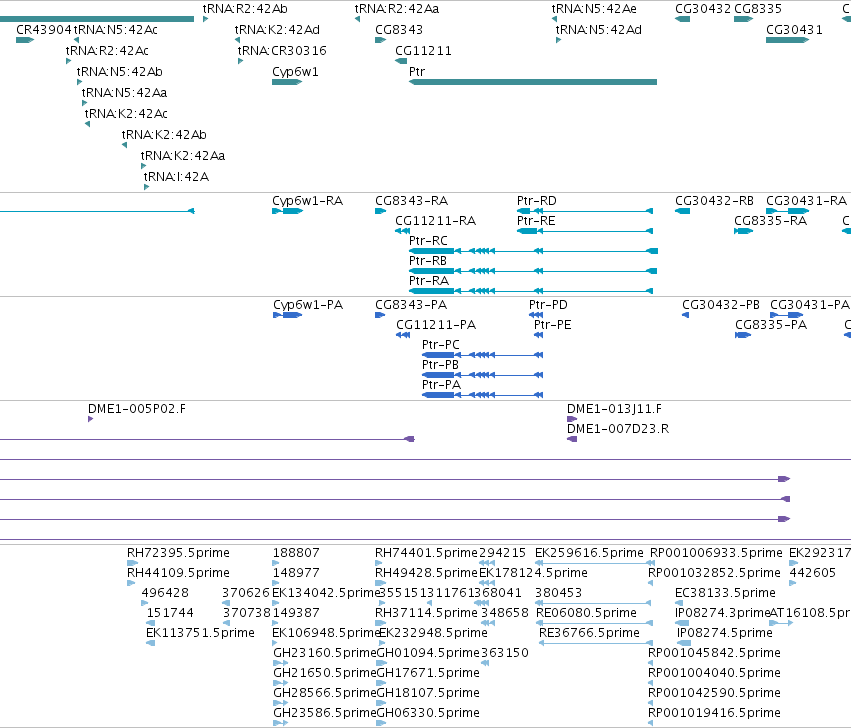Click the EK113751.5prime EST label
851x728 pixels.
point(200,633)
